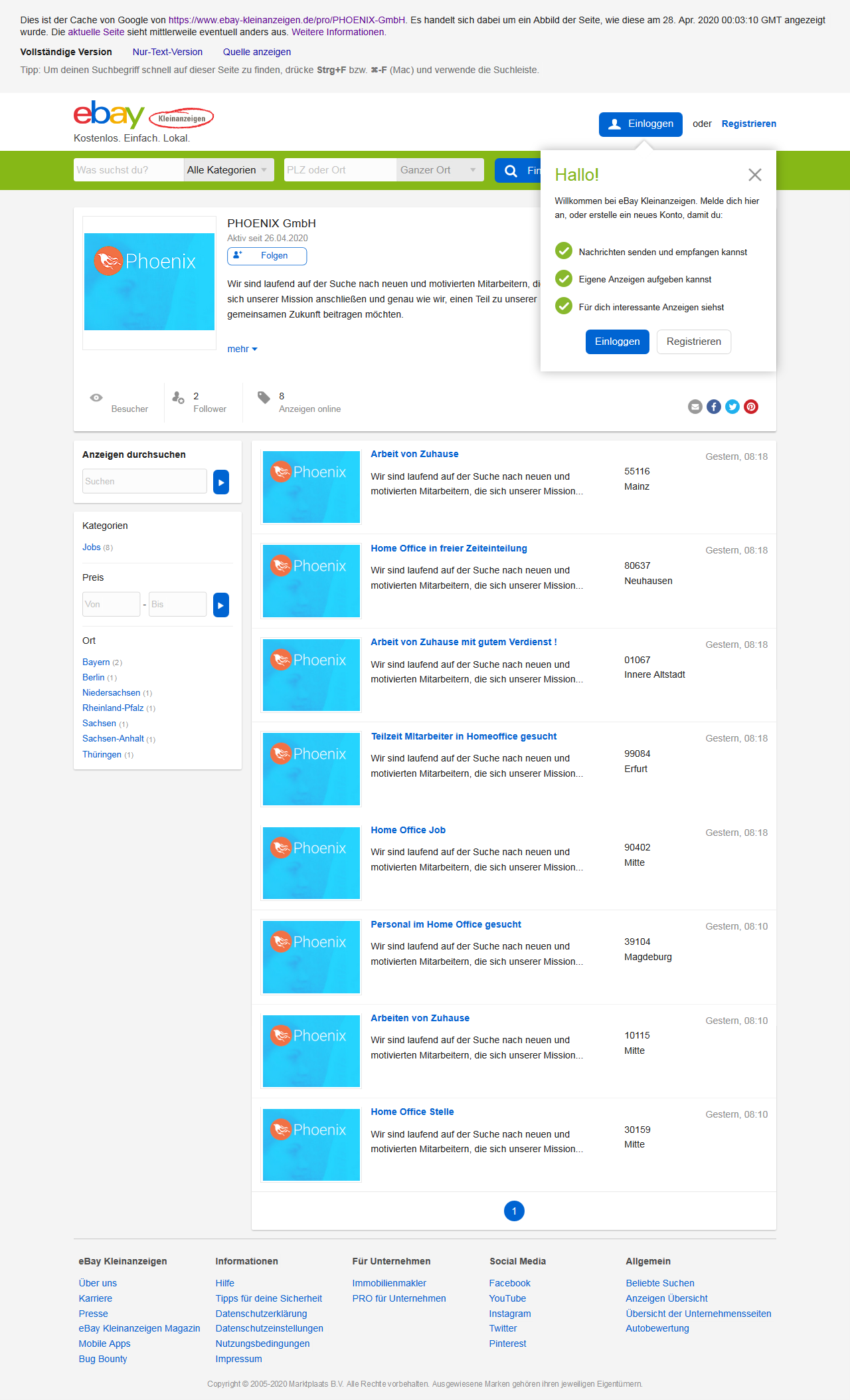Filter location by Rheinland-Pfalz
The image size is (850, 1400).
pyautogui.click(x=113, y=708)
